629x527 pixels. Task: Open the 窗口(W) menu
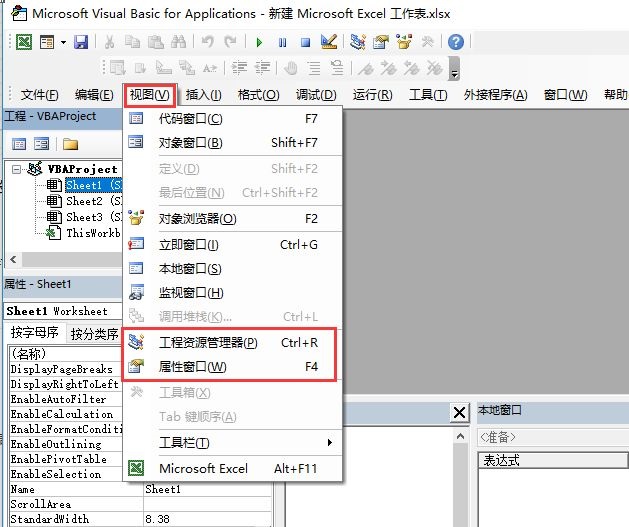click(x=566, y=95)
